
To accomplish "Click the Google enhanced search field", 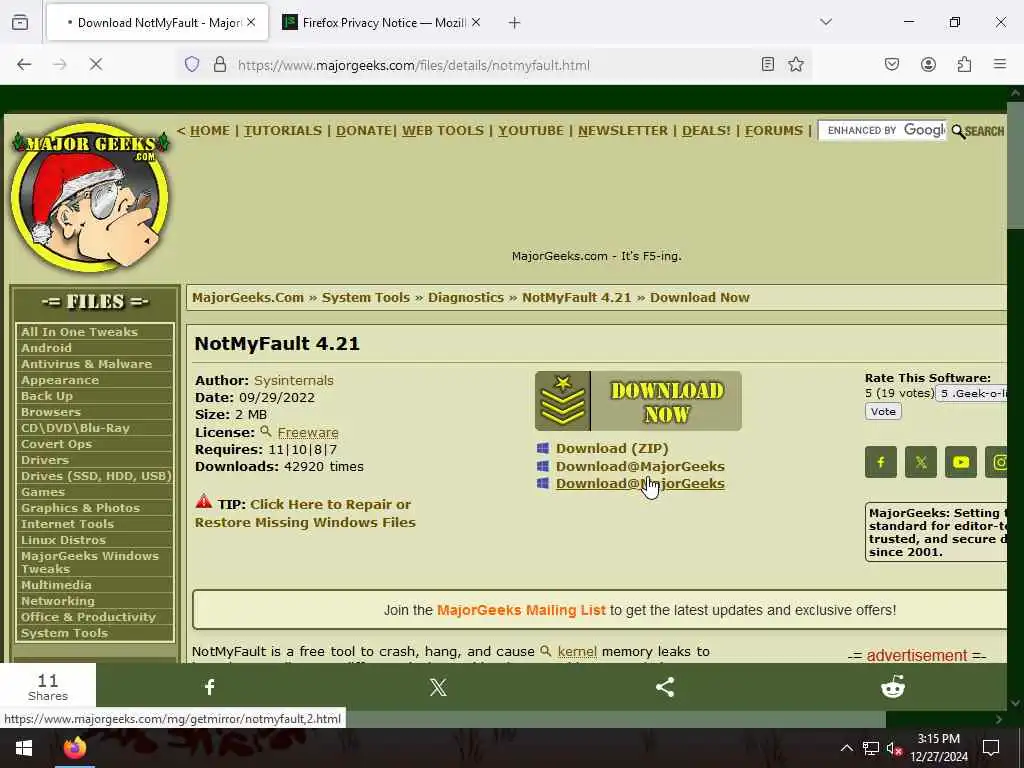I will (x=882, y=131).
